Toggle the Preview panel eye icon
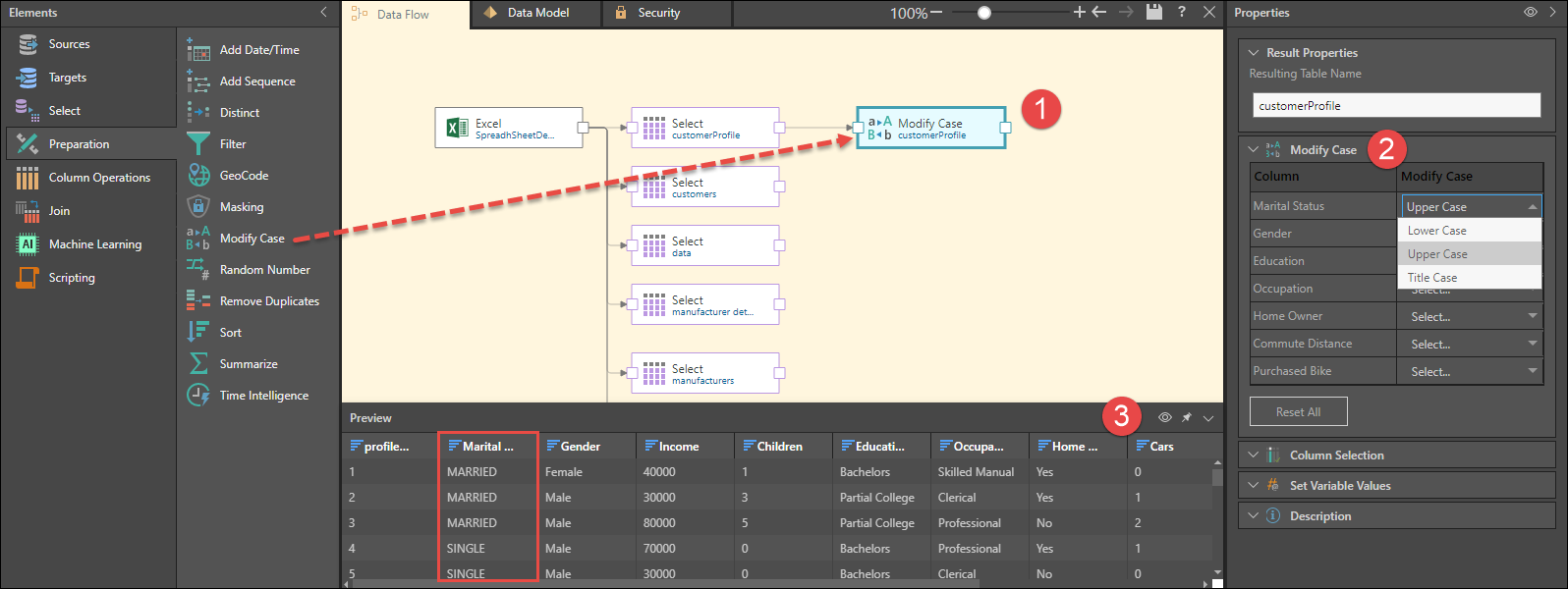1568x589 pixels. 1164,418
